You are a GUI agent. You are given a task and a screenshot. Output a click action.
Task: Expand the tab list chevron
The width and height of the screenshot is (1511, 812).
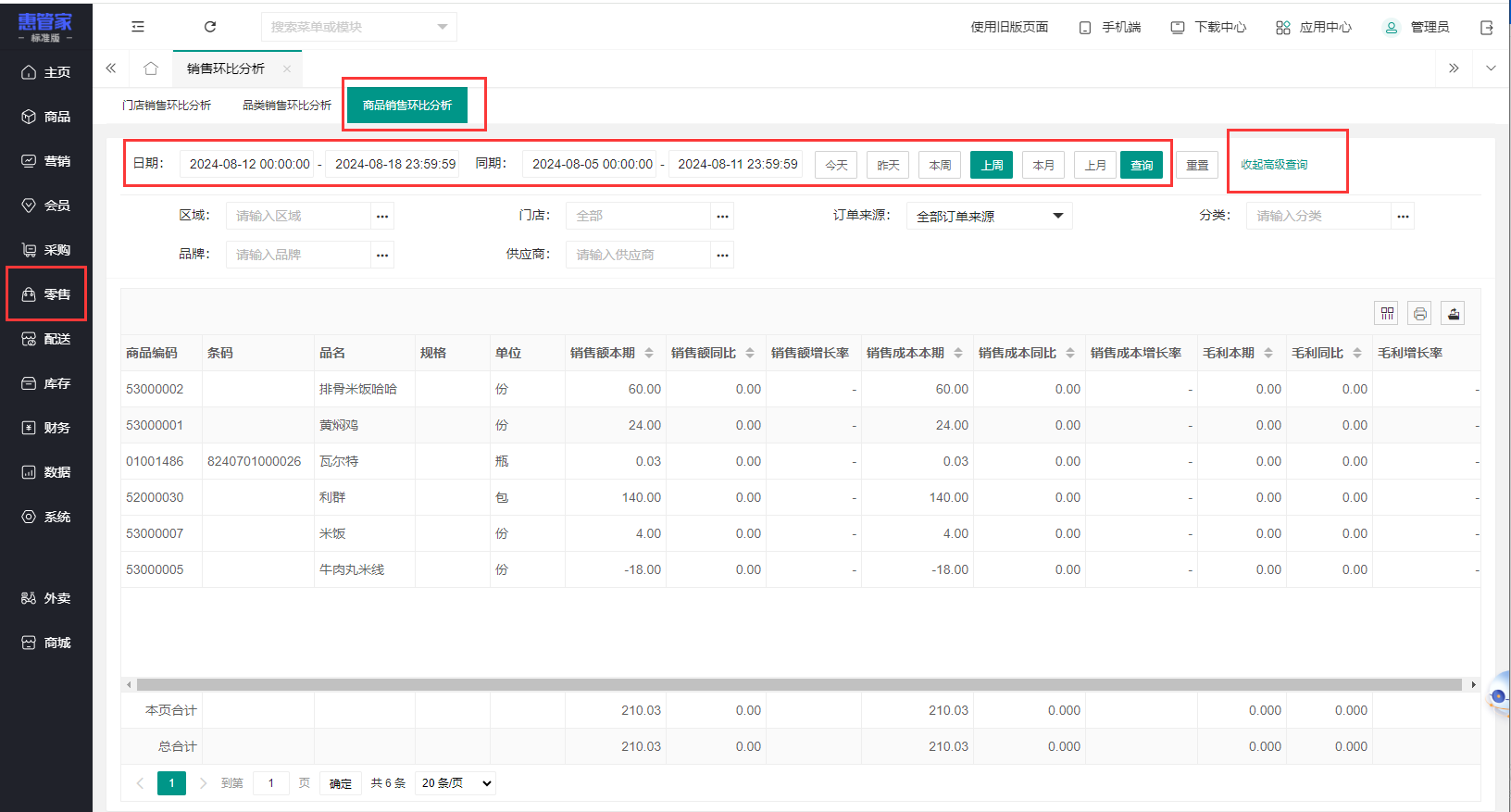point(1491,69)
